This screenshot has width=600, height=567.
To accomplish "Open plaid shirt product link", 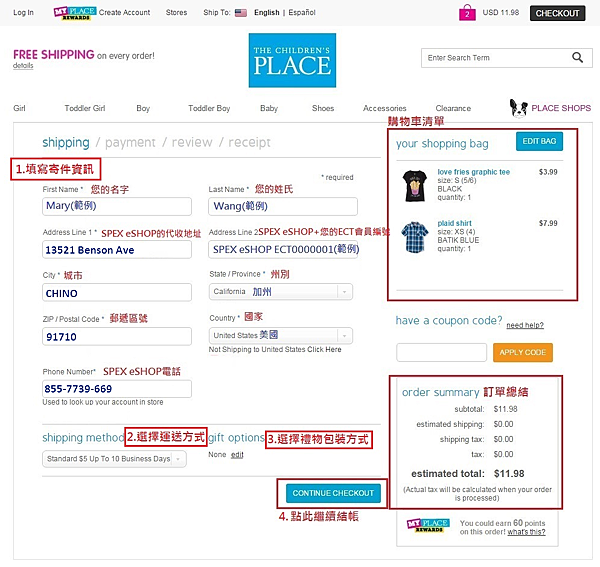I will coord(455,223).
